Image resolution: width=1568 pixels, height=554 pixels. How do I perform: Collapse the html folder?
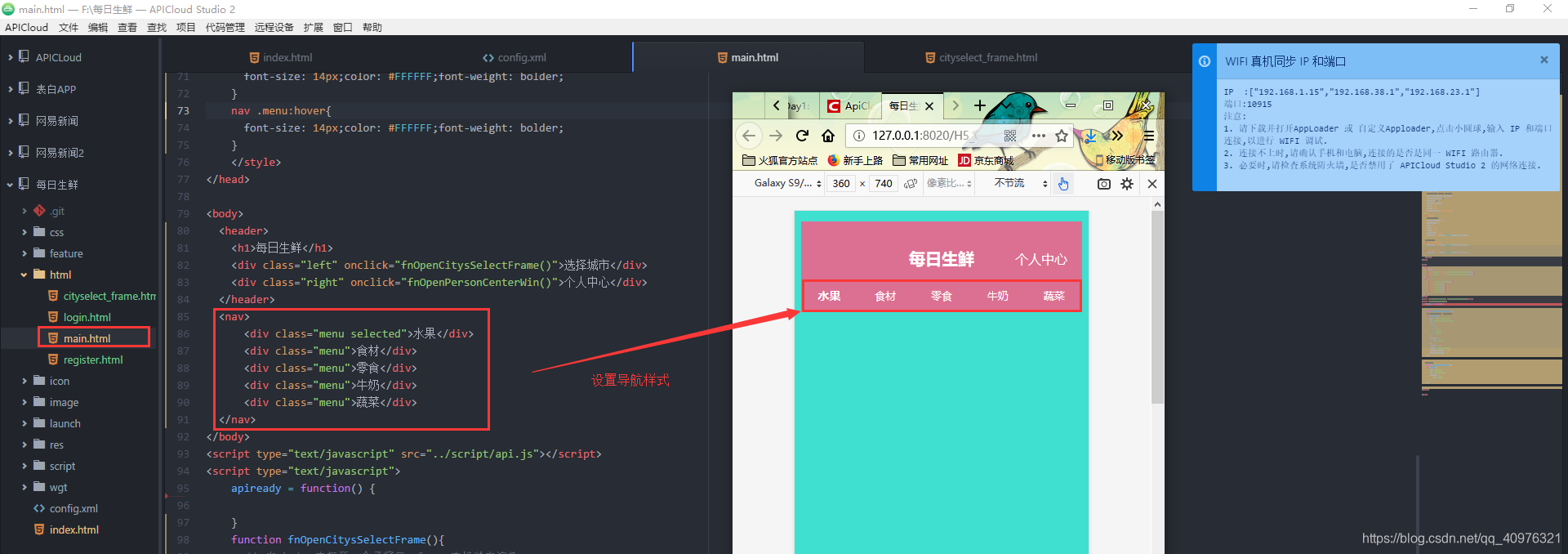(x=24, y=275)
